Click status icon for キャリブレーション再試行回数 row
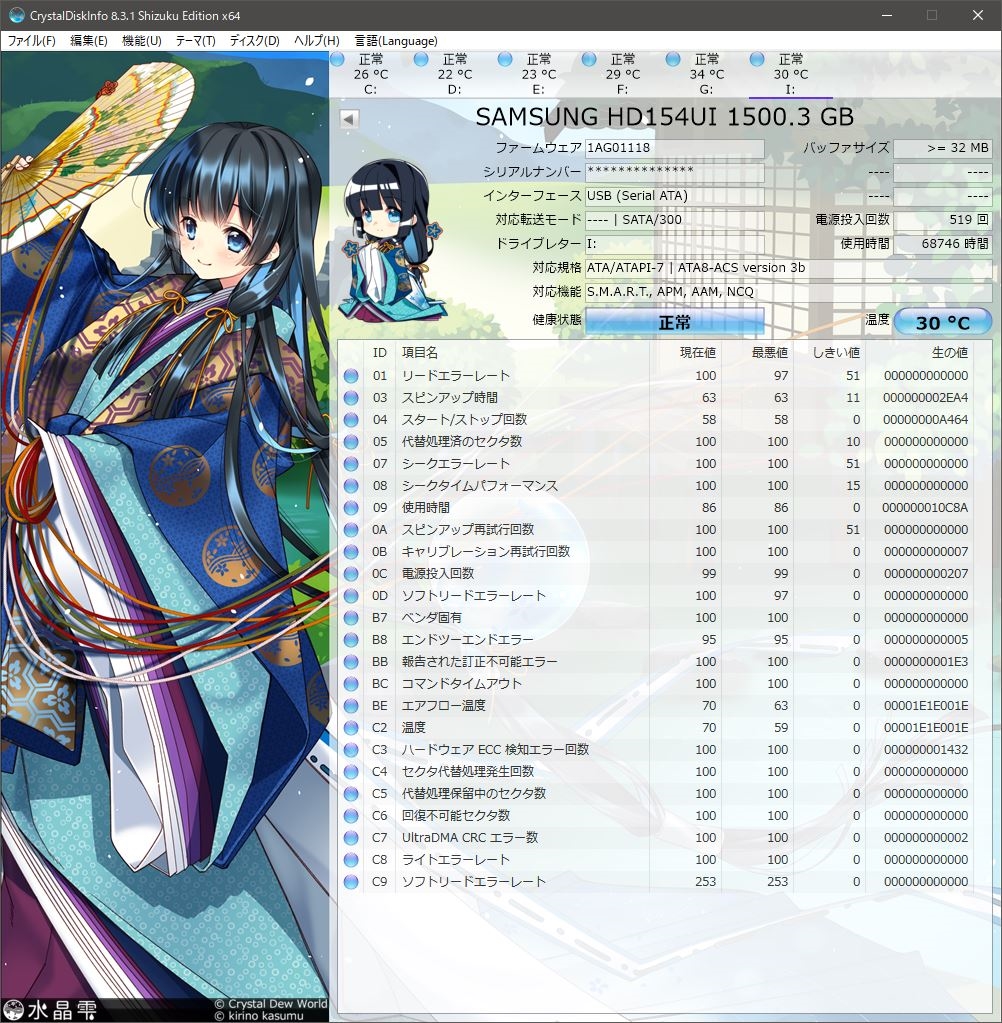This screenshot has height=1023, width=1002. (351, 552)
